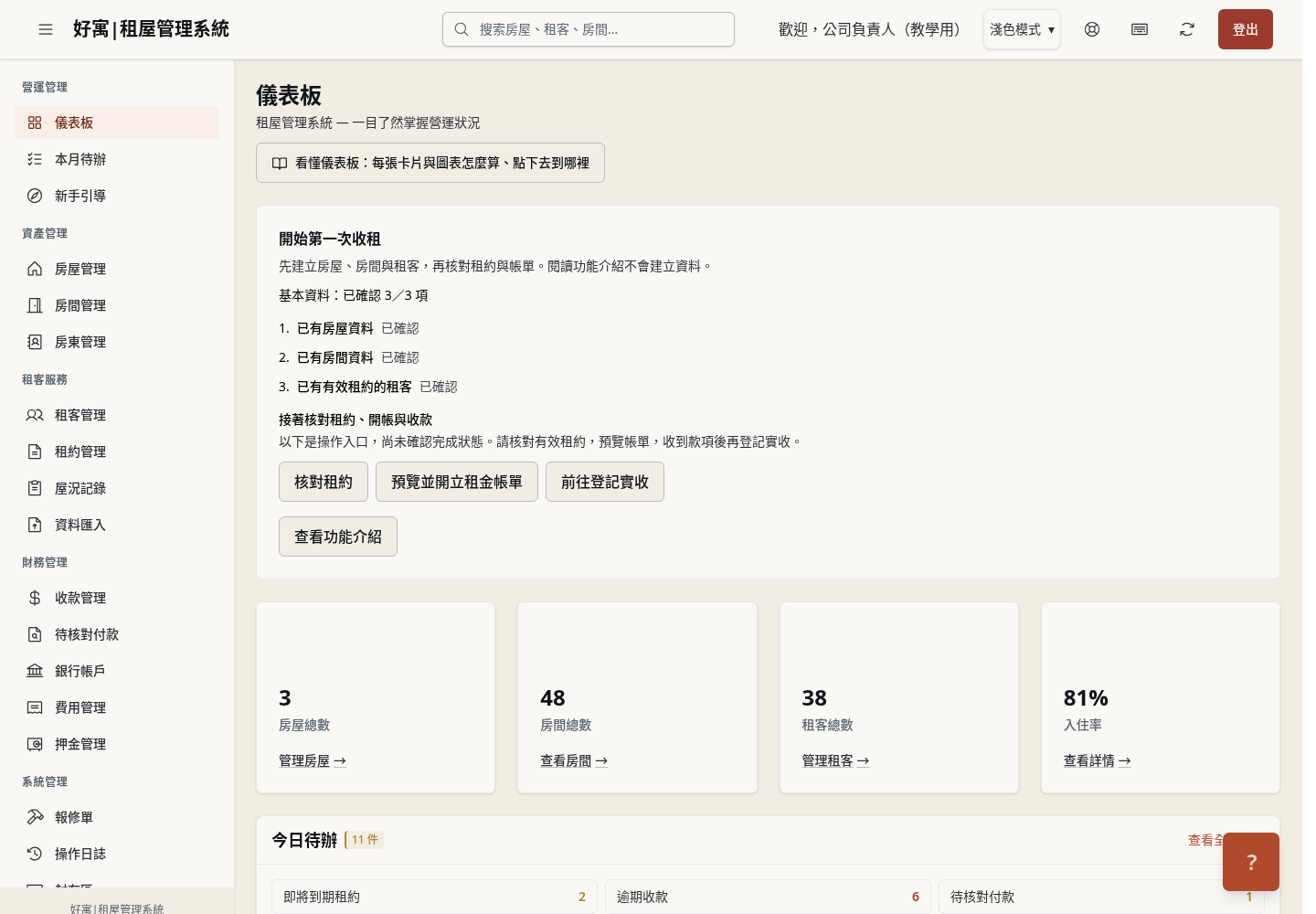This screenshot has width=1316, height=914.
Task: Click the checklist icon beside 本月待辦
Action: pos(35,159)
